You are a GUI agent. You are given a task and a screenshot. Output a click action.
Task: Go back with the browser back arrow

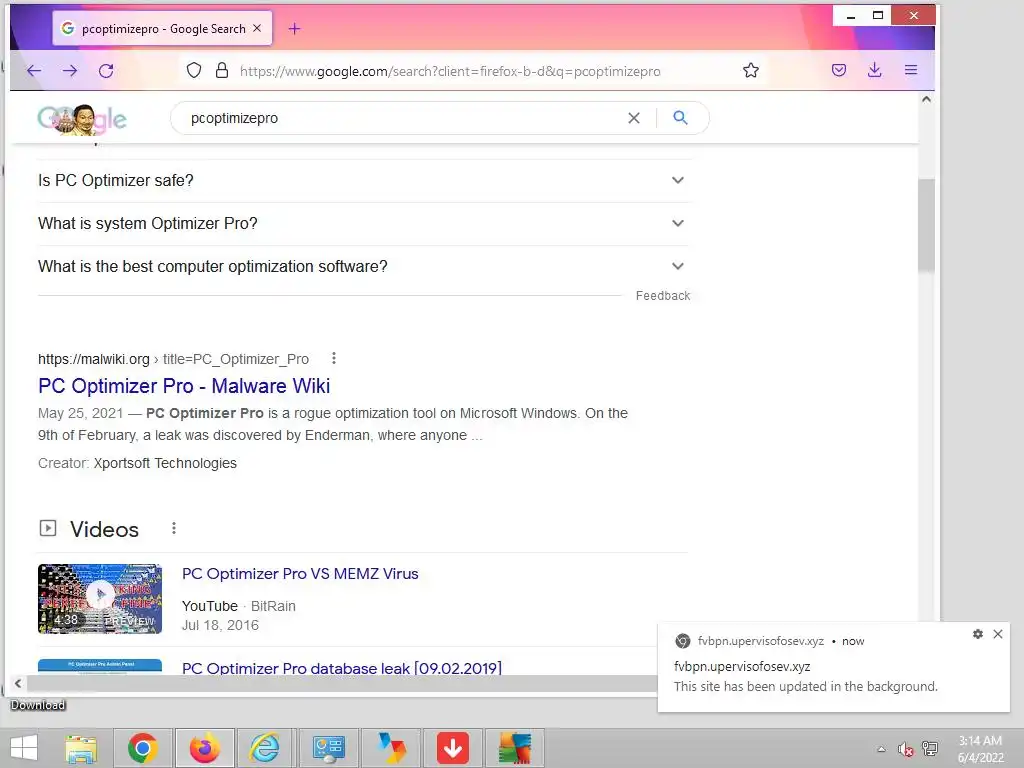(34, 71)
